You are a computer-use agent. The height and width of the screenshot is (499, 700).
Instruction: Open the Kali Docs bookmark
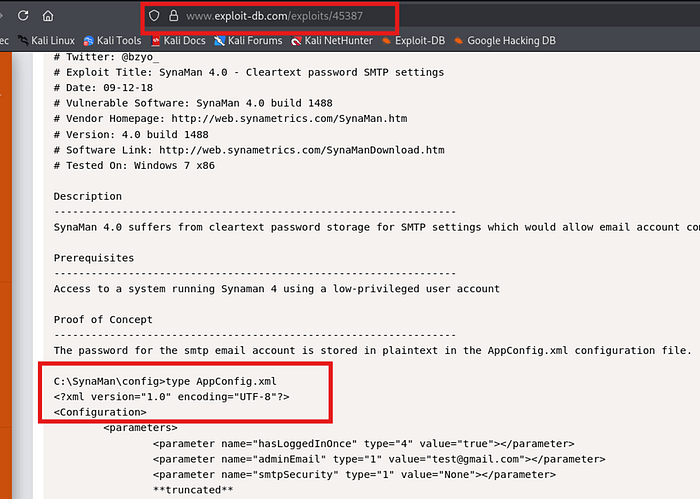(x=178, y=41)
